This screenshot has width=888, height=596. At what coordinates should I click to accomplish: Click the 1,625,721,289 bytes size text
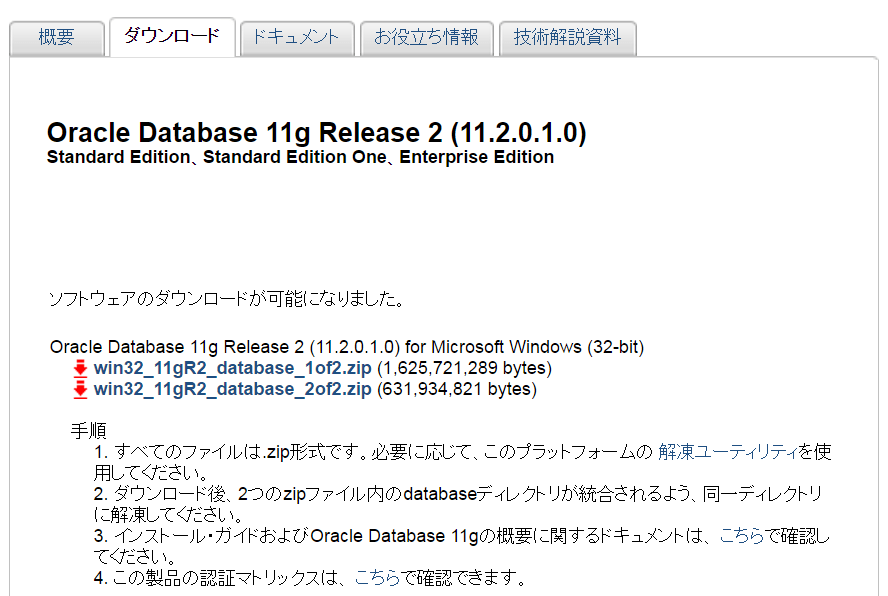tap(464, 368)
